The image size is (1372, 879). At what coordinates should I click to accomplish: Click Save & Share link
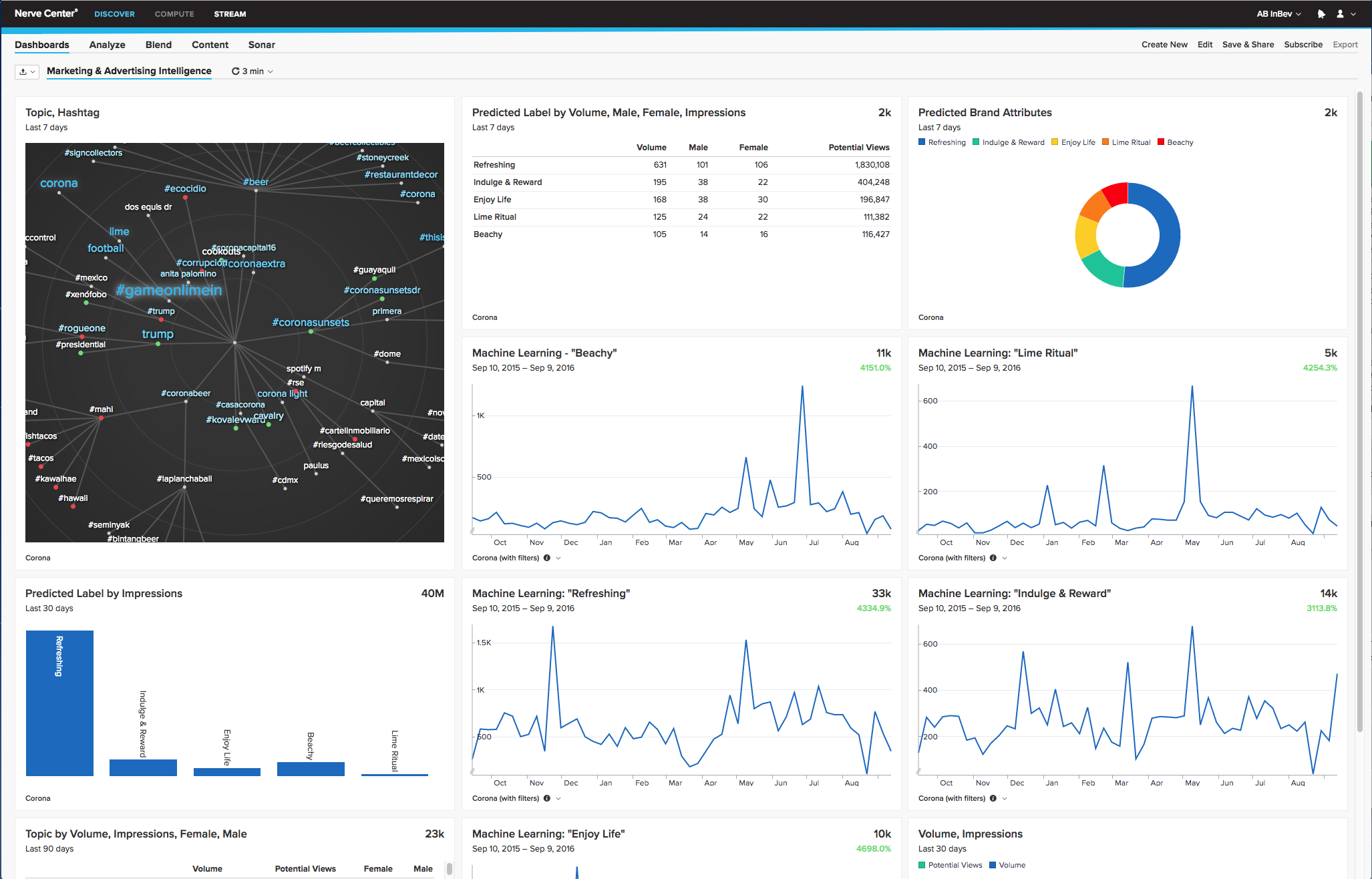pos(1248,45)
